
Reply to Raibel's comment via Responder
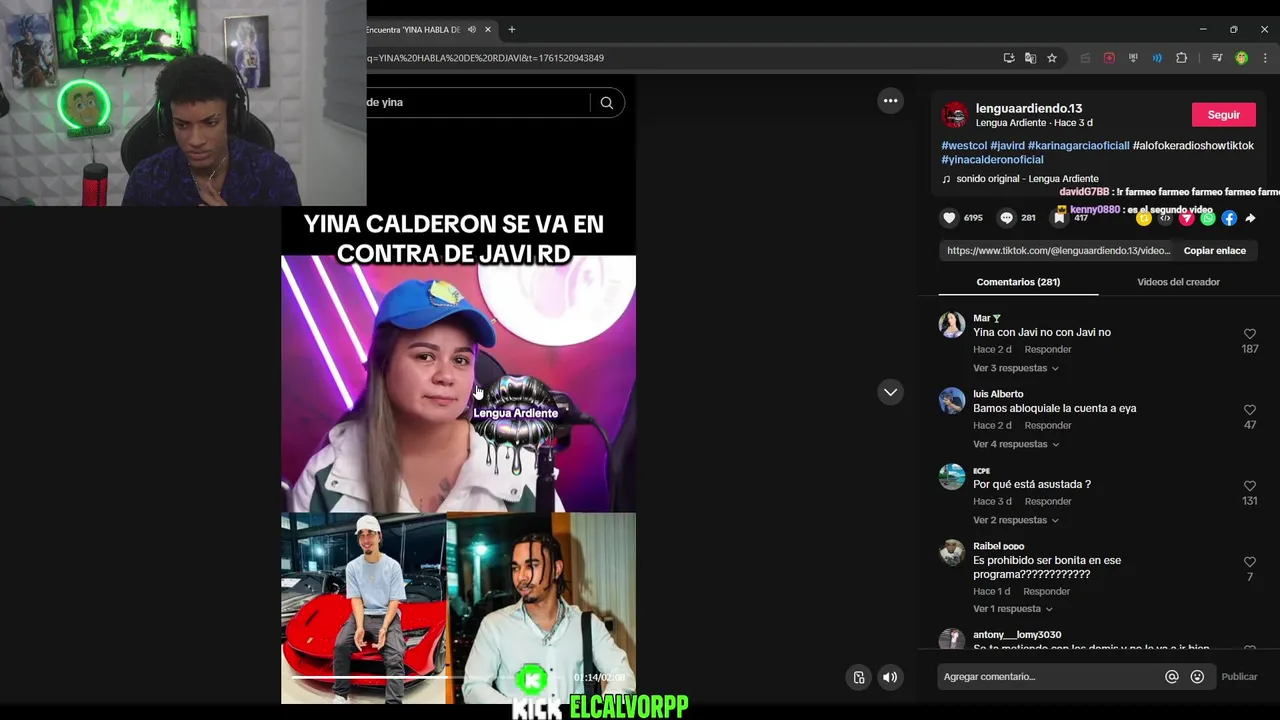[1046, 591]
